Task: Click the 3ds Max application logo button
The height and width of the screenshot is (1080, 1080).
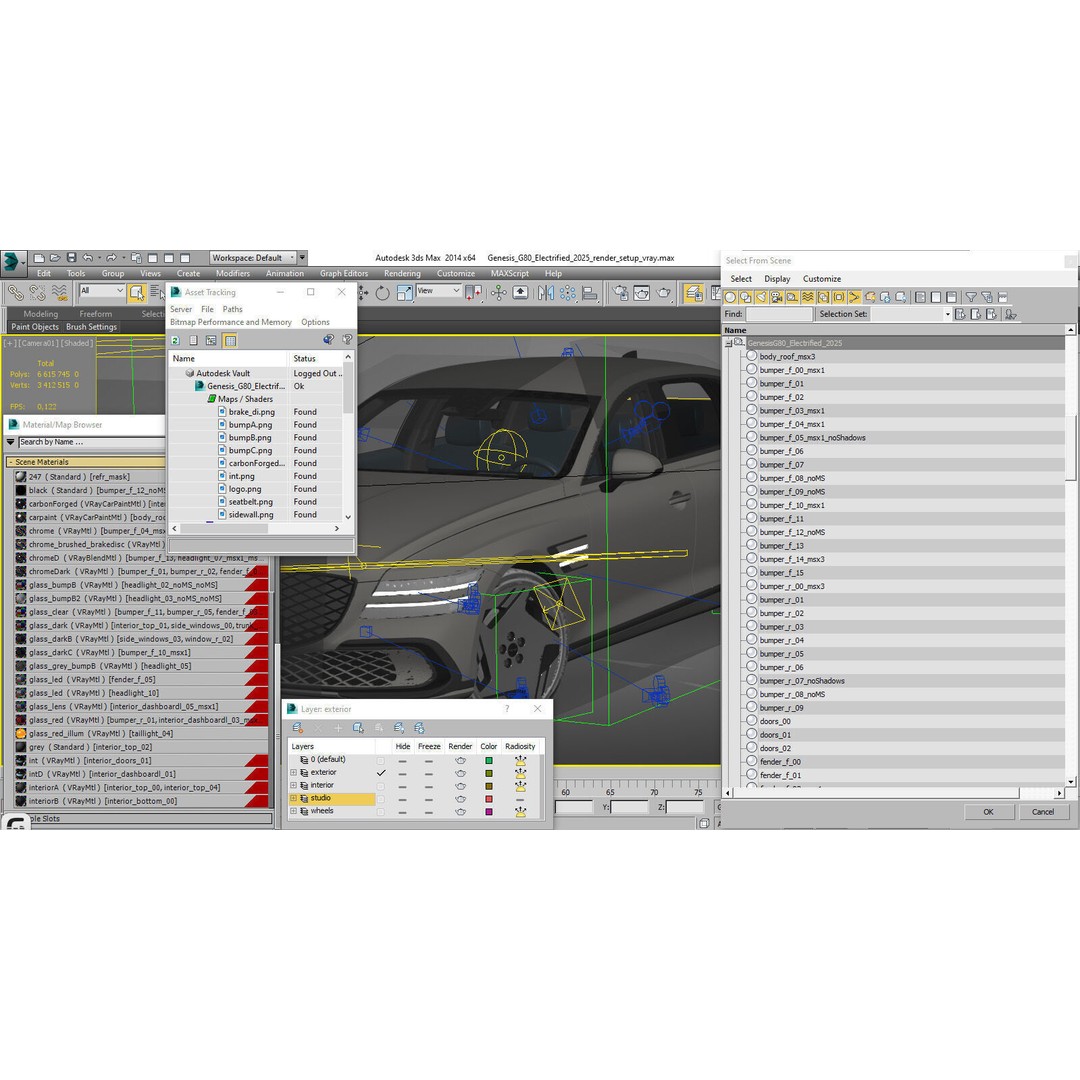Action: coord(12,262)
